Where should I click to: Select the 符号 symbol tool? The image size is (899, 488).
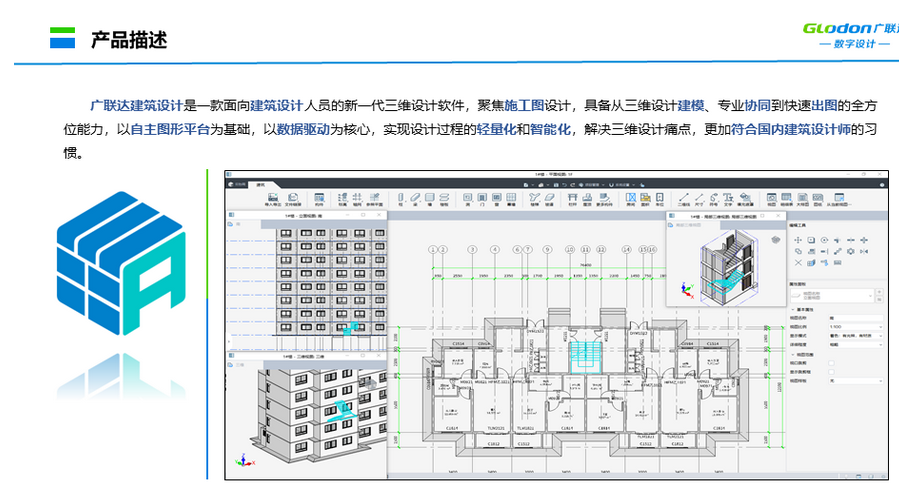pyautogui.click(x=714, y=200)
